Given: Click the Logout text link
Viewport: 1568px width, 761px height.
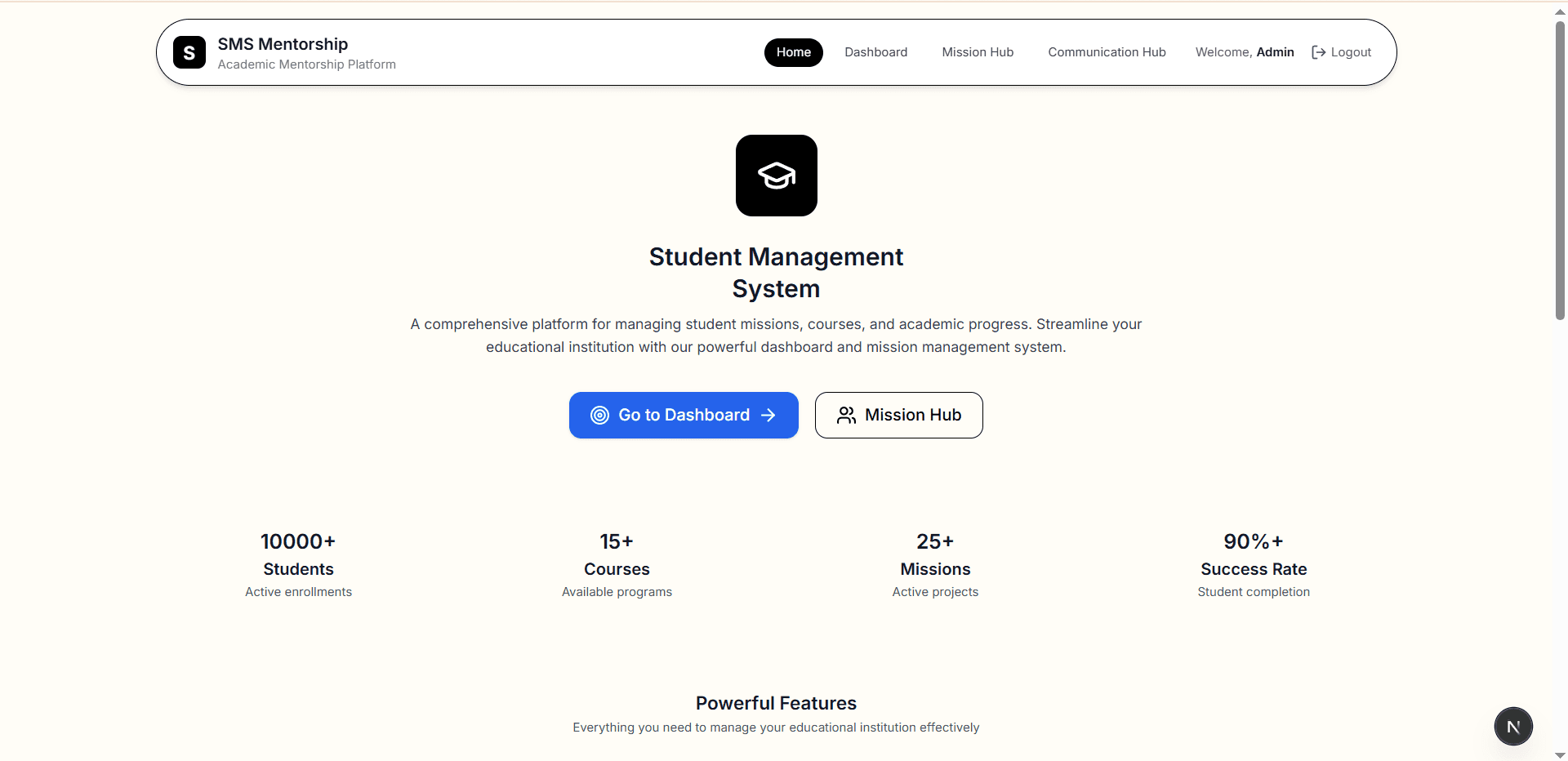Looking at the screenshot, I should point(1351,52).
